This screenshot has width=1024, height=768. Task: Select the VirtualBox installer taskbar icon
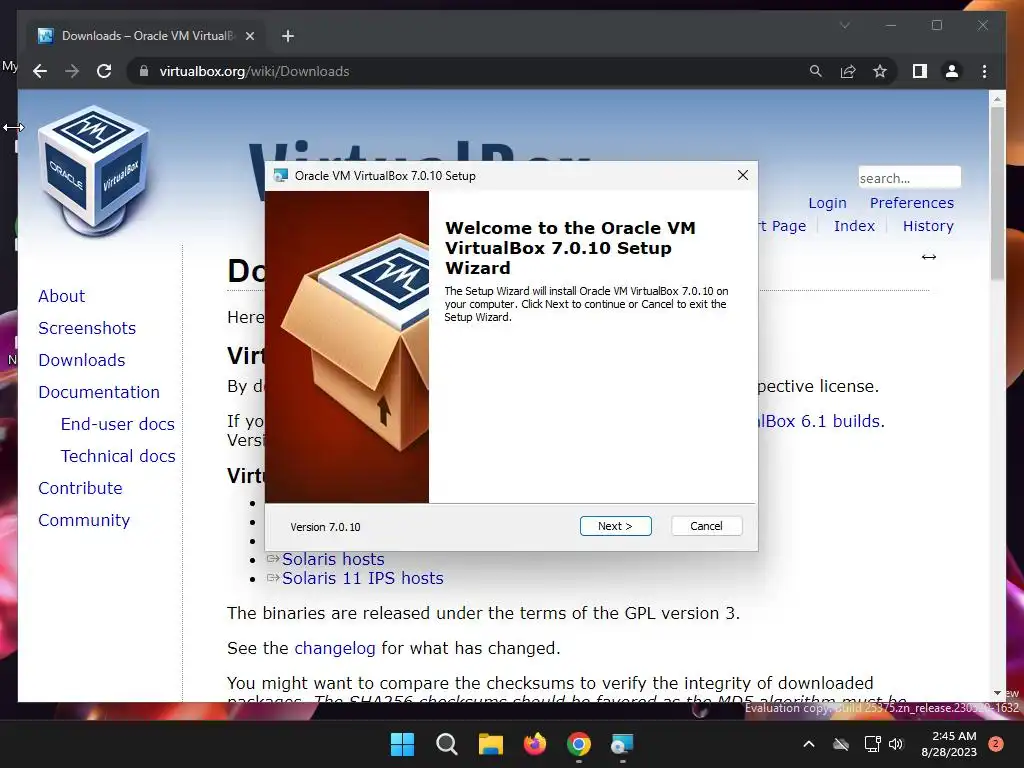(x=622, y=744)
